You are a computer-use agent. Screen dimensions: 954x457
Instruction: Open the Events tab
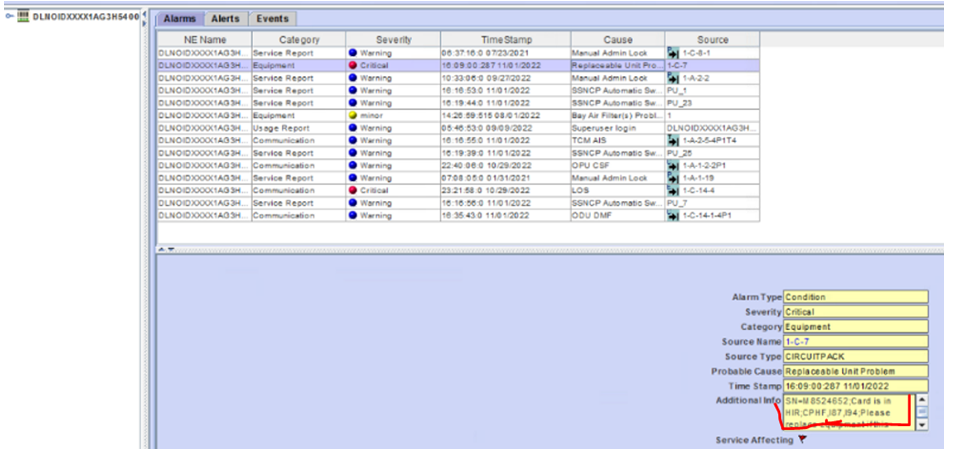coord(272,19)
